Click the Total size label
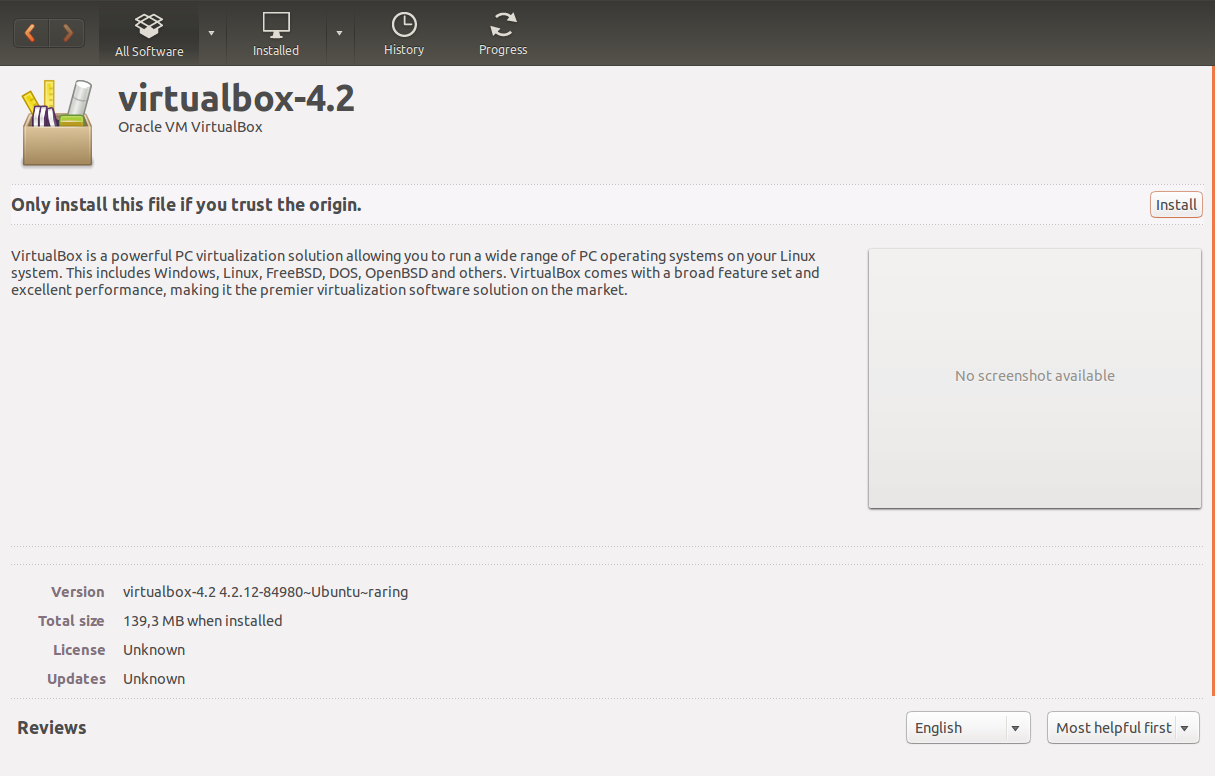Viewport: 1215px width, 776px height. pos(71,621)
